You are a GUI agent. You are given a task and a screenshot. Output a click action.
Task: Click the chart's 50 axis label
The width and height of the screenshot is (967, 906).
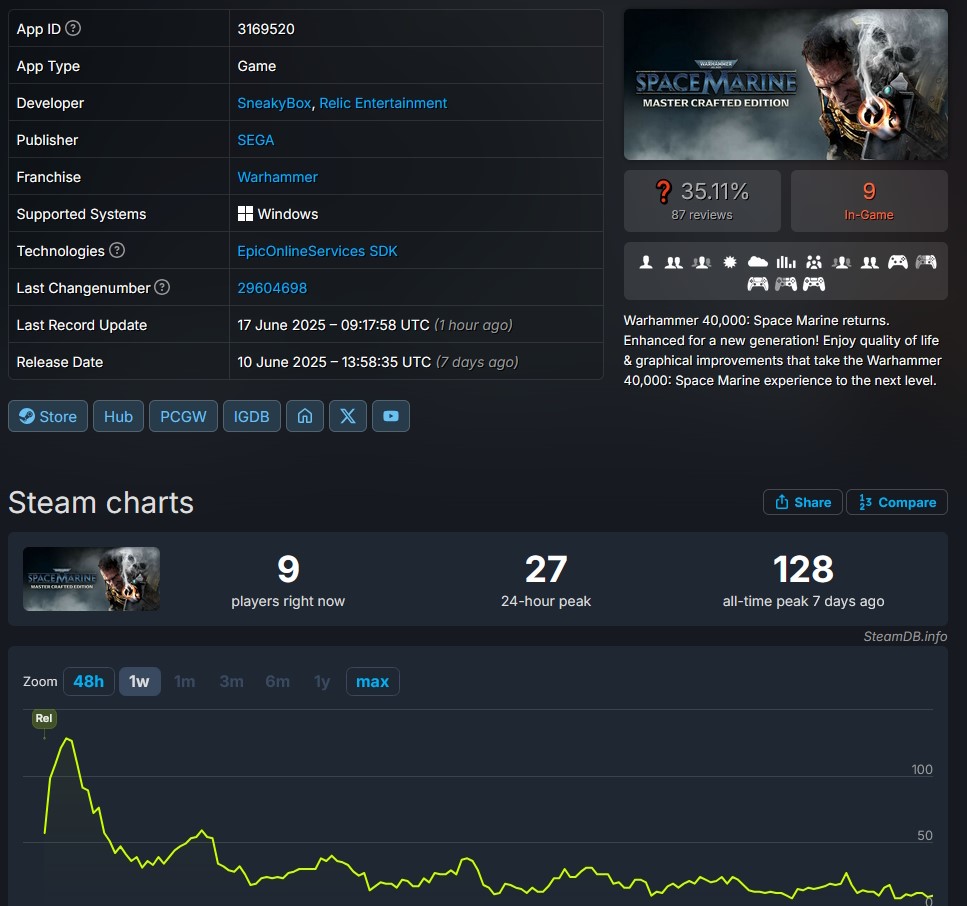[x=925, y=835]
